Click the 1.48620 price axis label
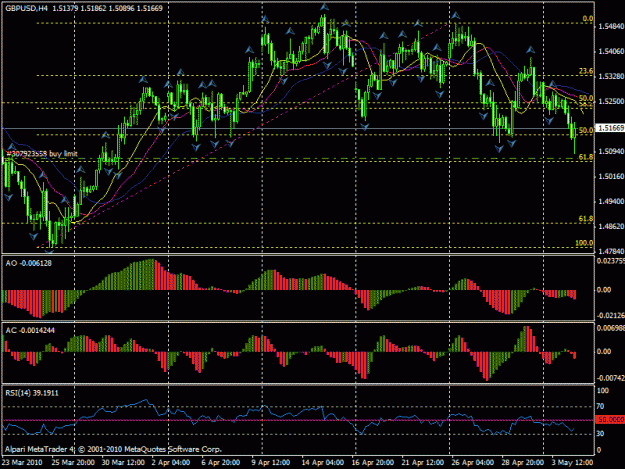The height and width of the screenshot is (469, 625). tap(611, 226)
